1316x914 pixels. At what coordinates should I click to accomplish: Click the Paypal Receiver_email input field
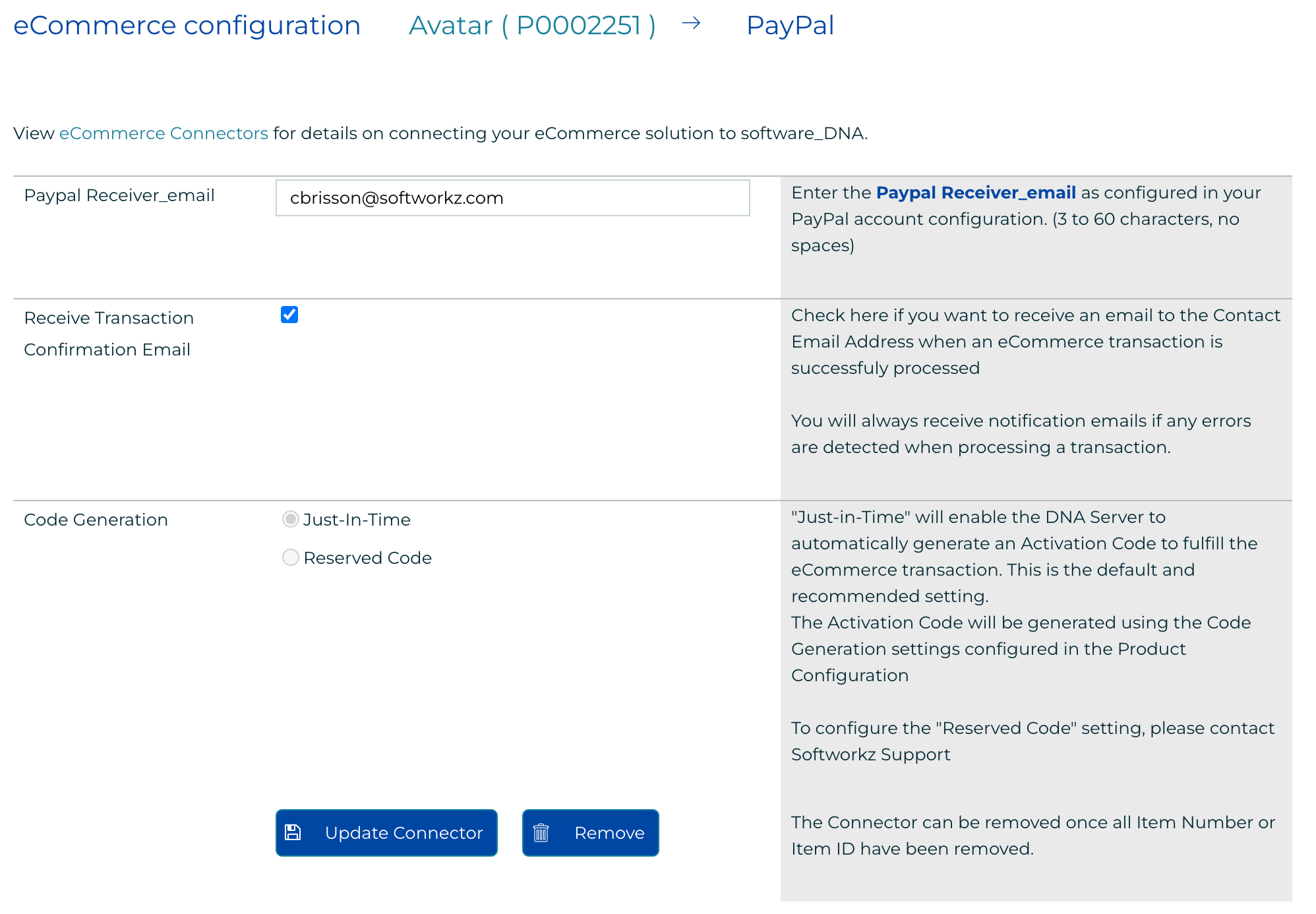point(513,197)
